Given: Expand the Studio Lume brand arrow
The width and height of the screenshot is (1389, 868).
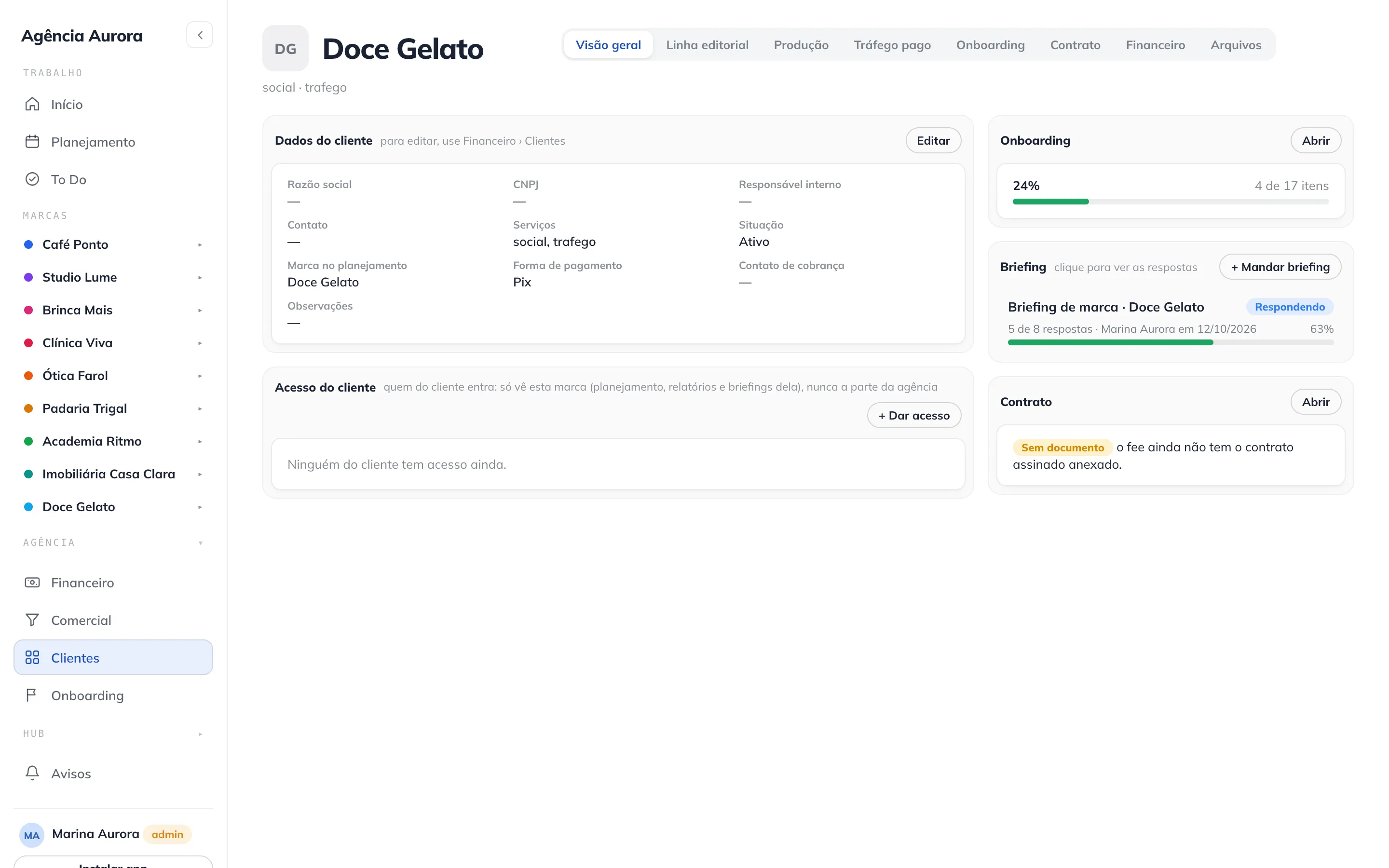Looking at the screenshot, I should pyautogui.click(x=200, y=277).
